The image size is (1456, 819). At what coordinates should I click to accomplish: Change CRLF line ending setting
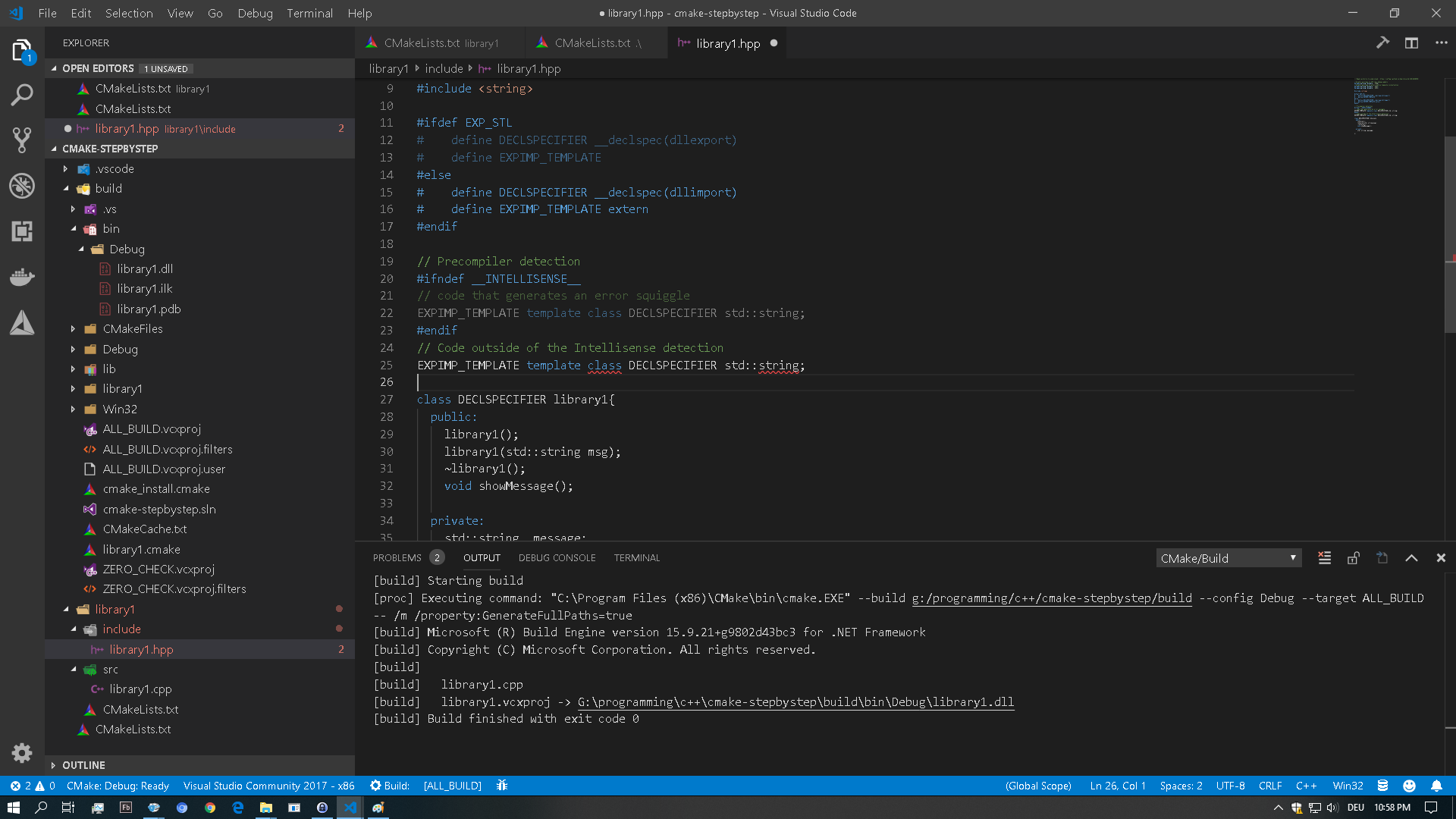coord(1270,786)
